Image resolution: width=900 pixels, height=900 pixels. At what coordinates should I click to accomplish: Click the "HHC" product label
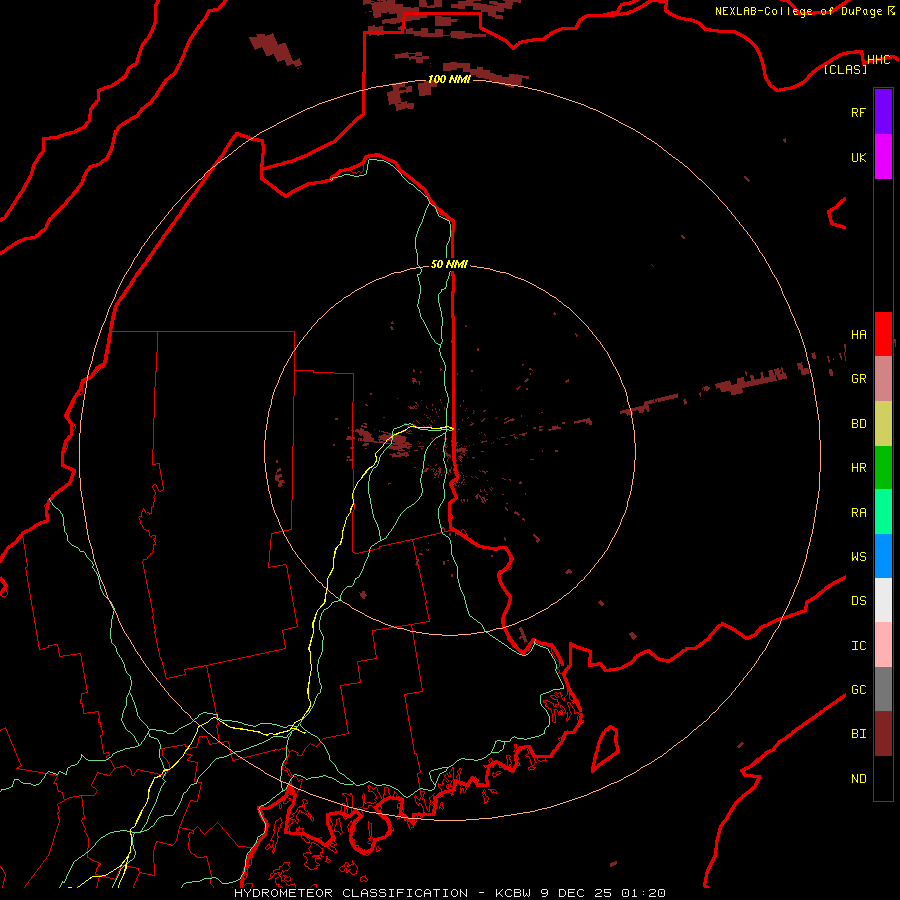point(878,60)
